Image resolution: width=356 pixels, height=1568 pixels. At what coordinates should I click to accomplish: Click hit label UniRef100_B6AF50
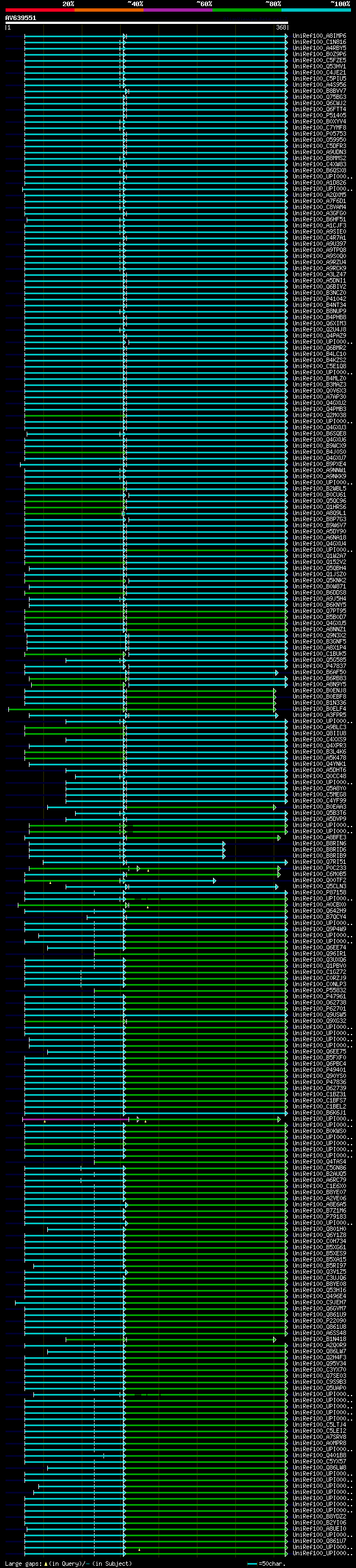[319, 672]
